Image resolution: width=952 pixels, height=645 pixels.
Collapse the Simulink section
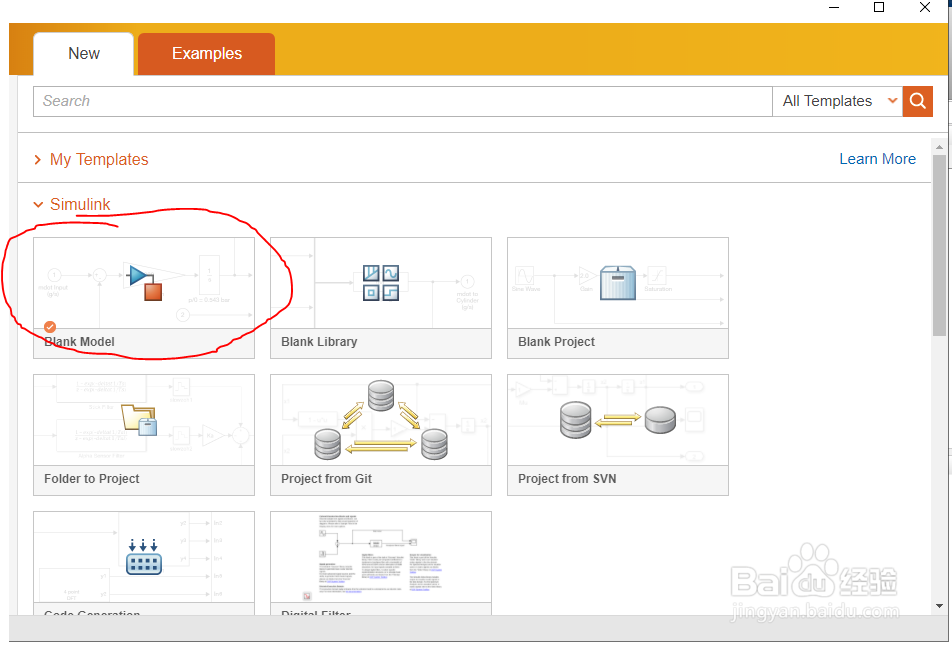[72, 204]
